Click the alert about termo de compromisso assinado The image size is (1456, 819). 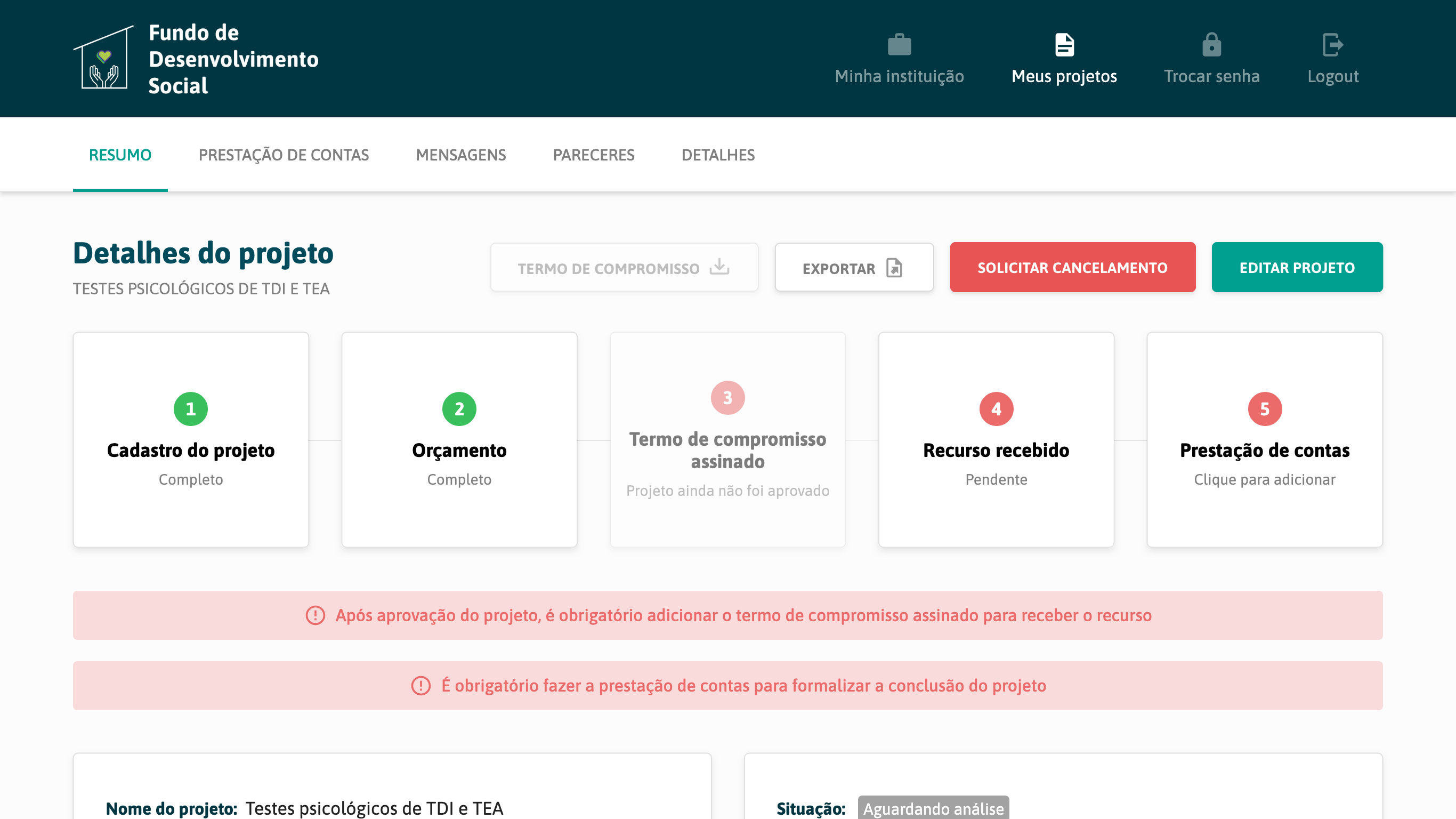[727, 615]
